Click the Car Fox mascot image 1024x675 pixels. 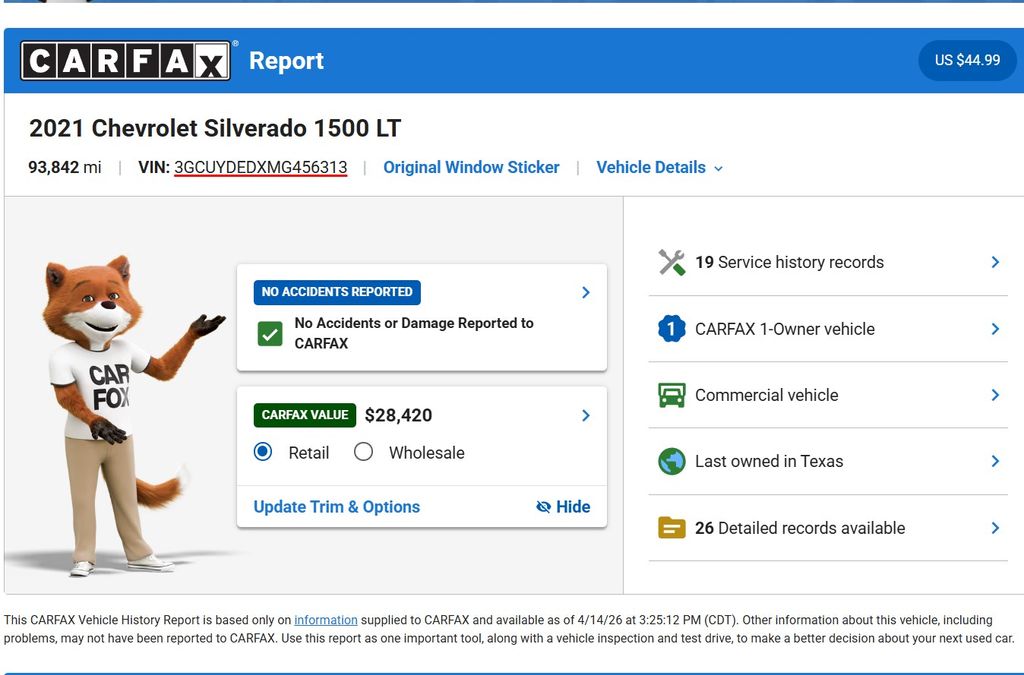[110, 410]
